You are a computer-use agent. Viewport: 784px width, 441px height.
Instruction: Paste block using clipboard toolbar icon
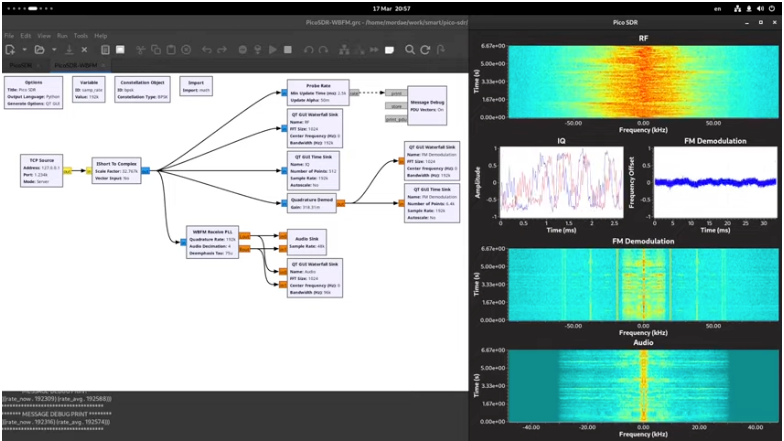point(171,50)
